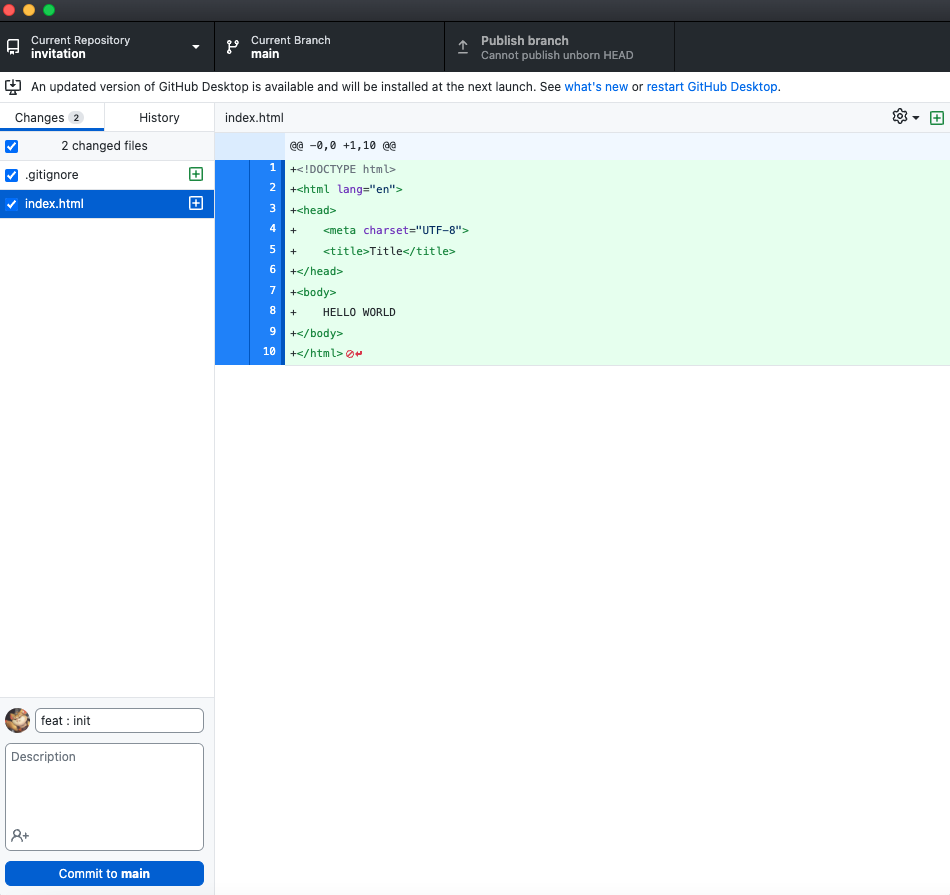Uncheck the index.html file checkbox
Image resolution: width=950 pixels, height=895 pixels.
point(12,204)
